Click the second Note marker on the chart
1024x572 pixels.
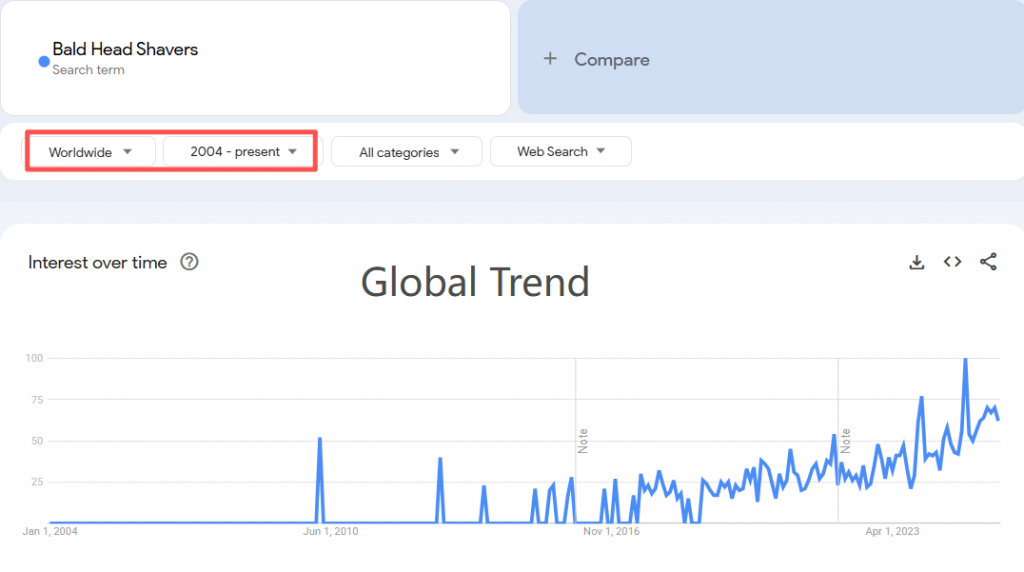(846, 441)
